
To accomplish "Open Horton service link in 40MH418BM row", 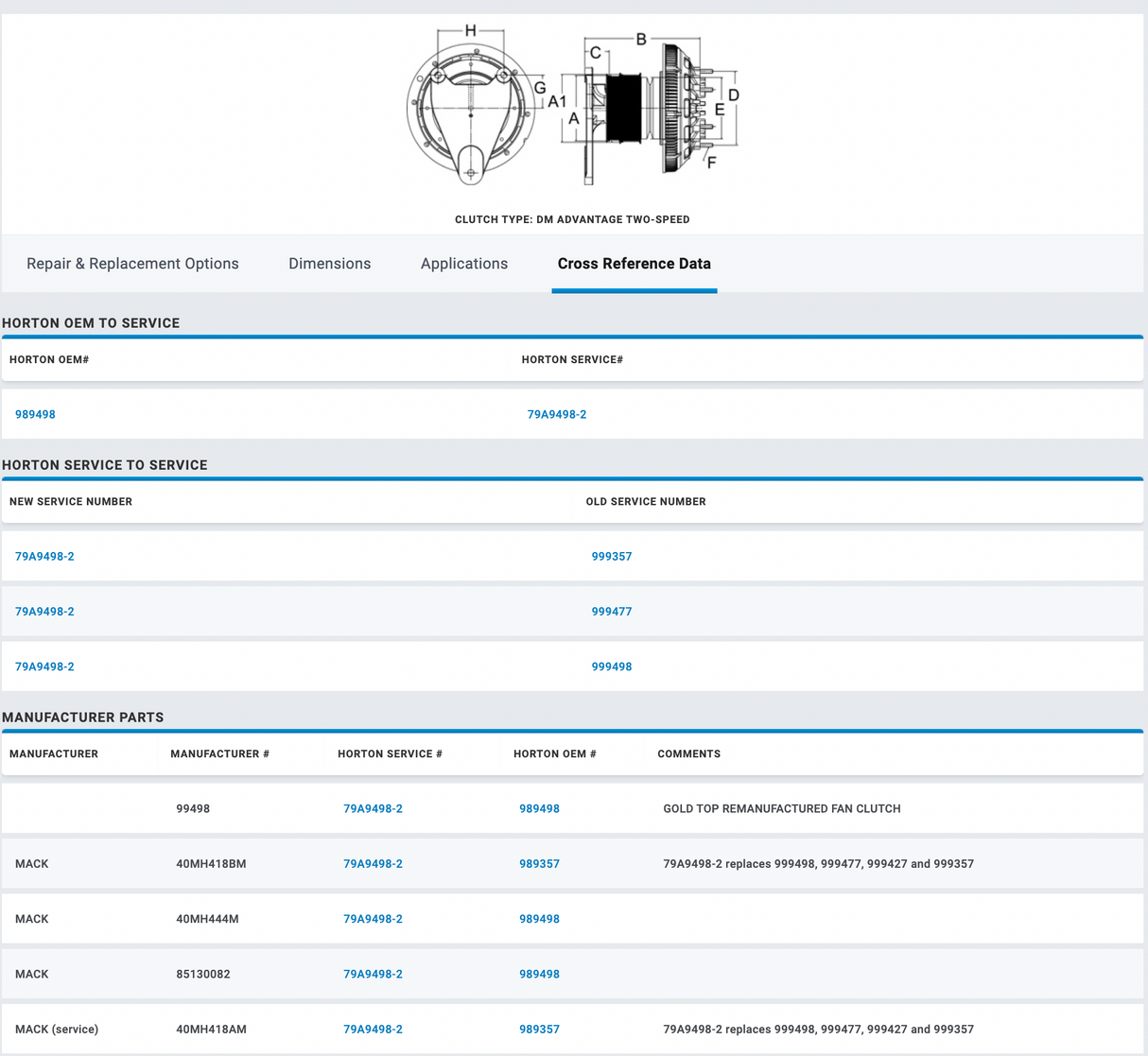I will click(373, 864).
